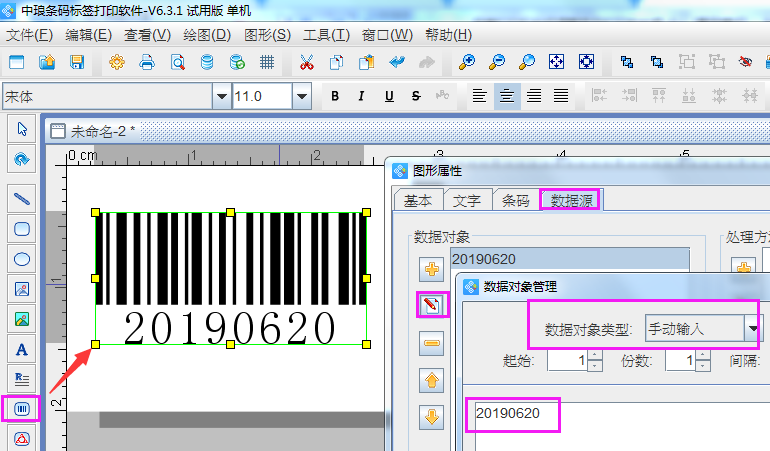770x451 pixels.
Task: Expand the font name dropdown
Action: [x=221, y=96]
